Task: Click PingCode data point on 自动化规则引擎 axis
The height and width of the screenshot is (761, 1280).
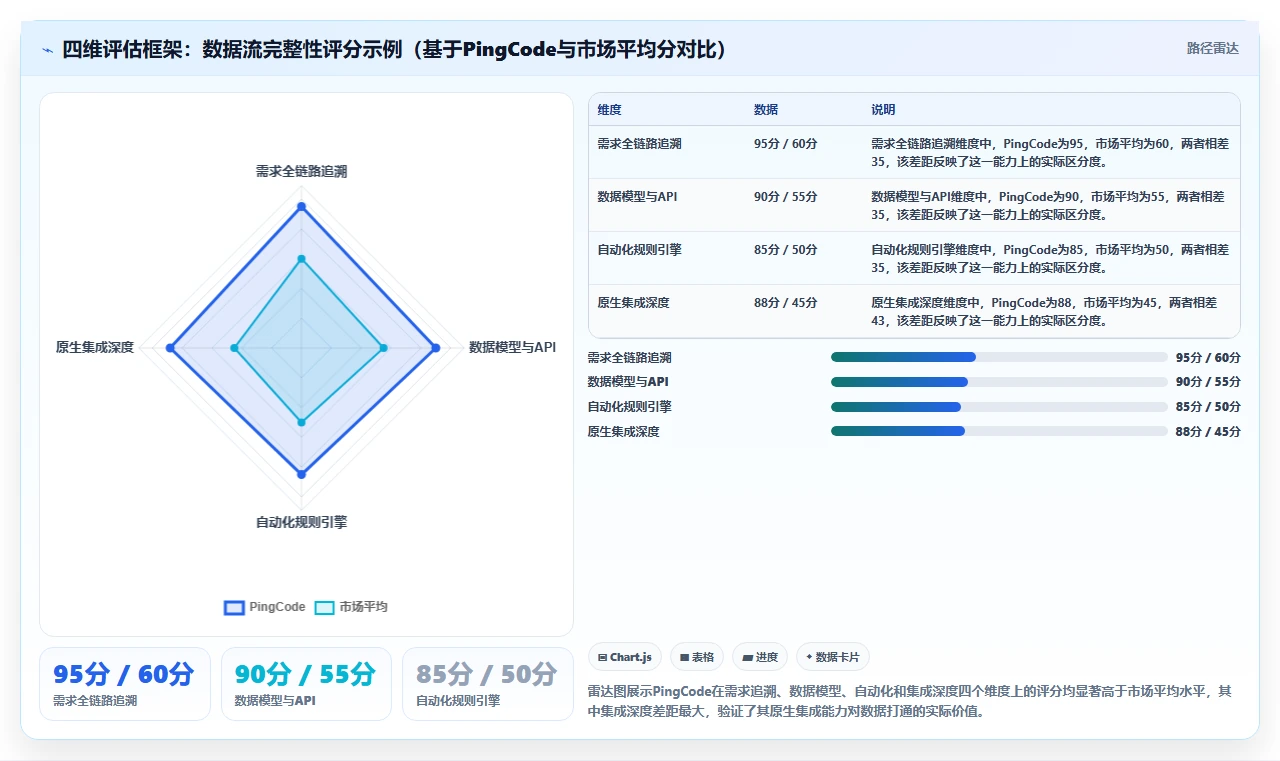Action: point(301,474)
